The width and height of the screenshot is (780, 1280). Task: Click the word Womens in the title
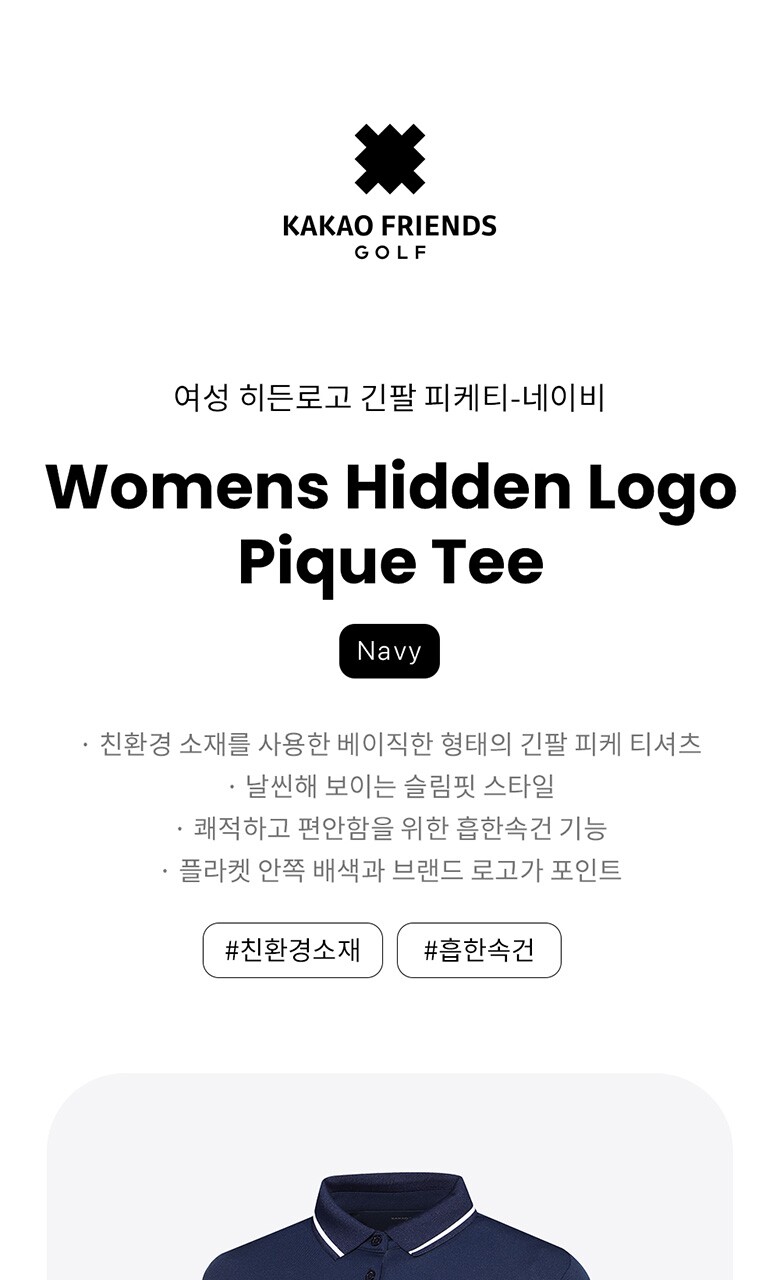(187, 486)
